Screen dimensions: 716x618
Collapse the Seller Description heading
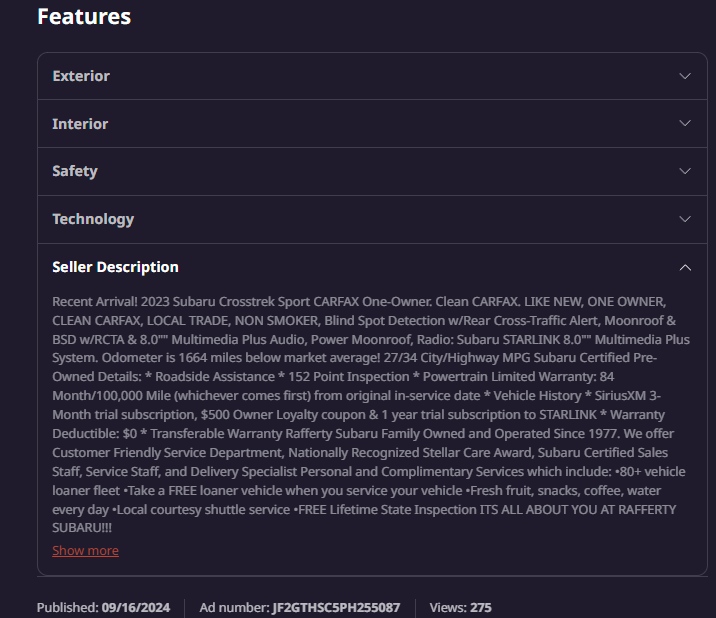(x=115, y=267)
